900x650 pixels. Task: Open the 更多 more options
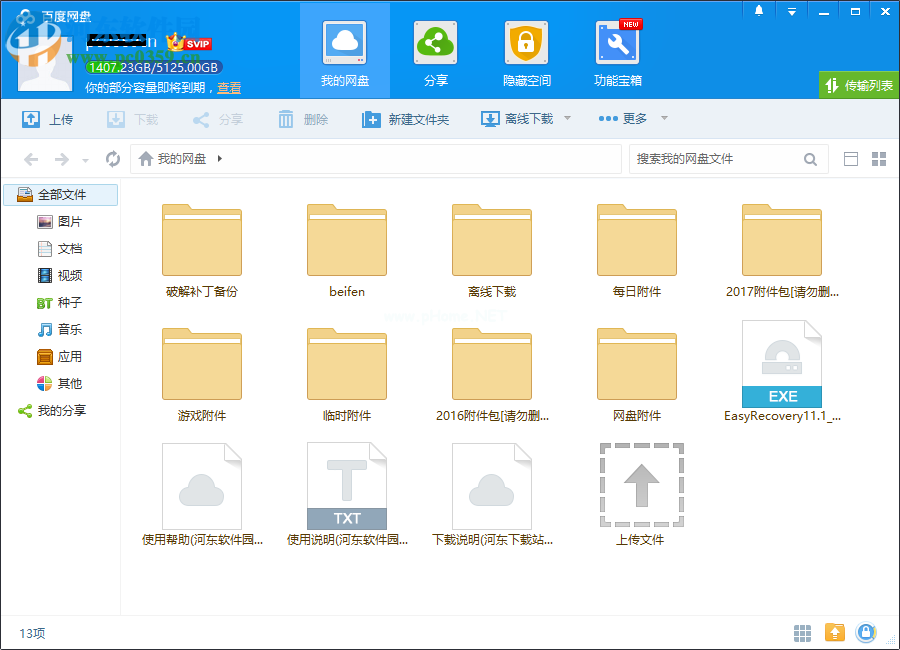coord(623,119)
